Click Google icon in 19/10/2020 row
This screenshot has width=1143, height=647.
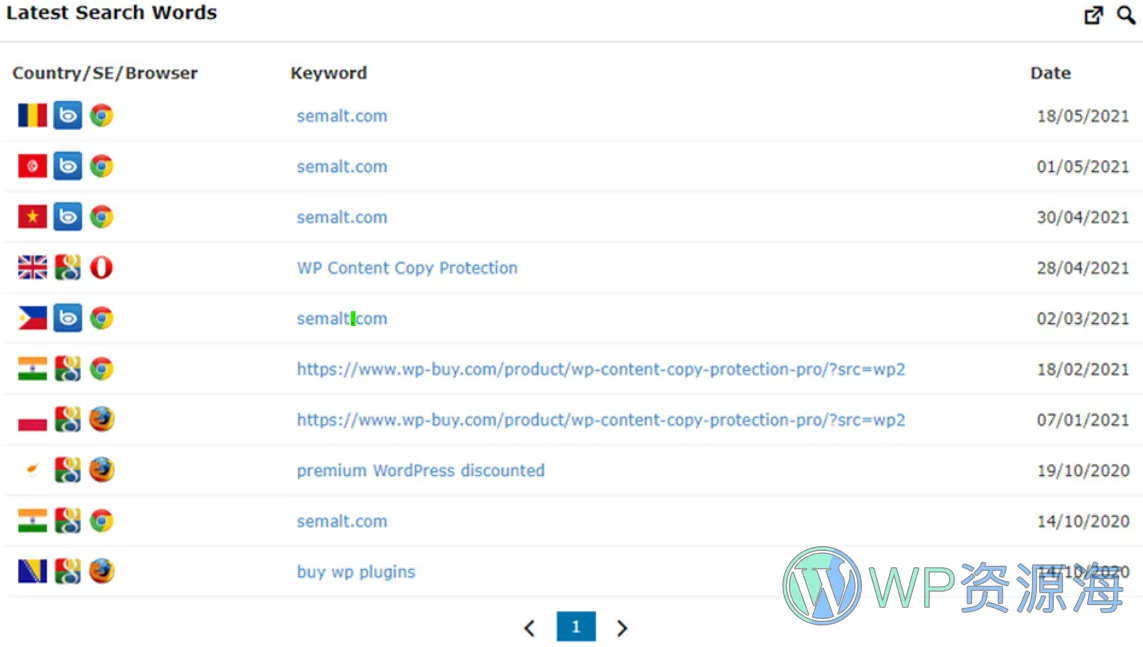(x=68, y=470)
